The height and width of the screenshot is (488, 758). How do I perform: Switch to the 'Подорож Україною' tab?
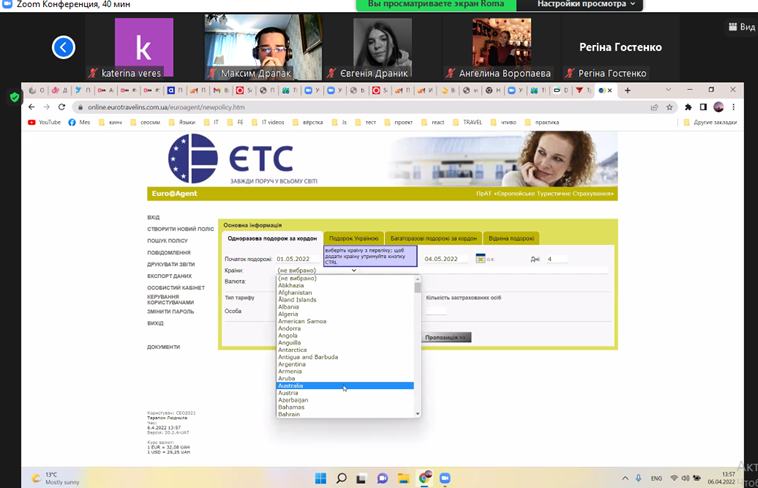click(353, 238)
